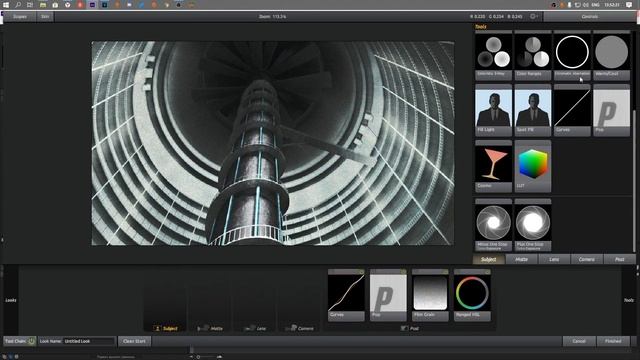Switch to the Matte tools tab
Screen dimensions: 640x360
[522, 259]
